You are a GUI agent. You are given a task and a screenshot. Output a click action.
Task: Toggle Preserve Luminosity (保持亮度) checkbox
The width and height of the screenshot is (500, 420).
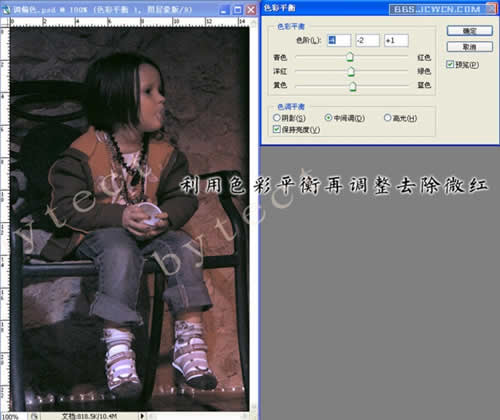coord(276,129)
